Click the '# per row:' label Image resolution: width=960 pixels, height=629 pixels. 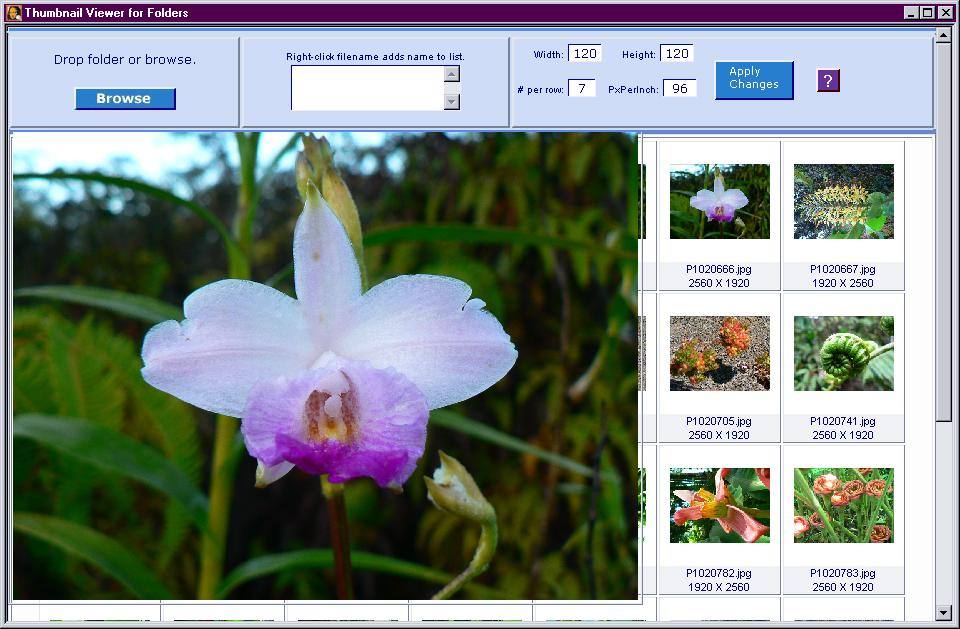[x=541, y=89]
